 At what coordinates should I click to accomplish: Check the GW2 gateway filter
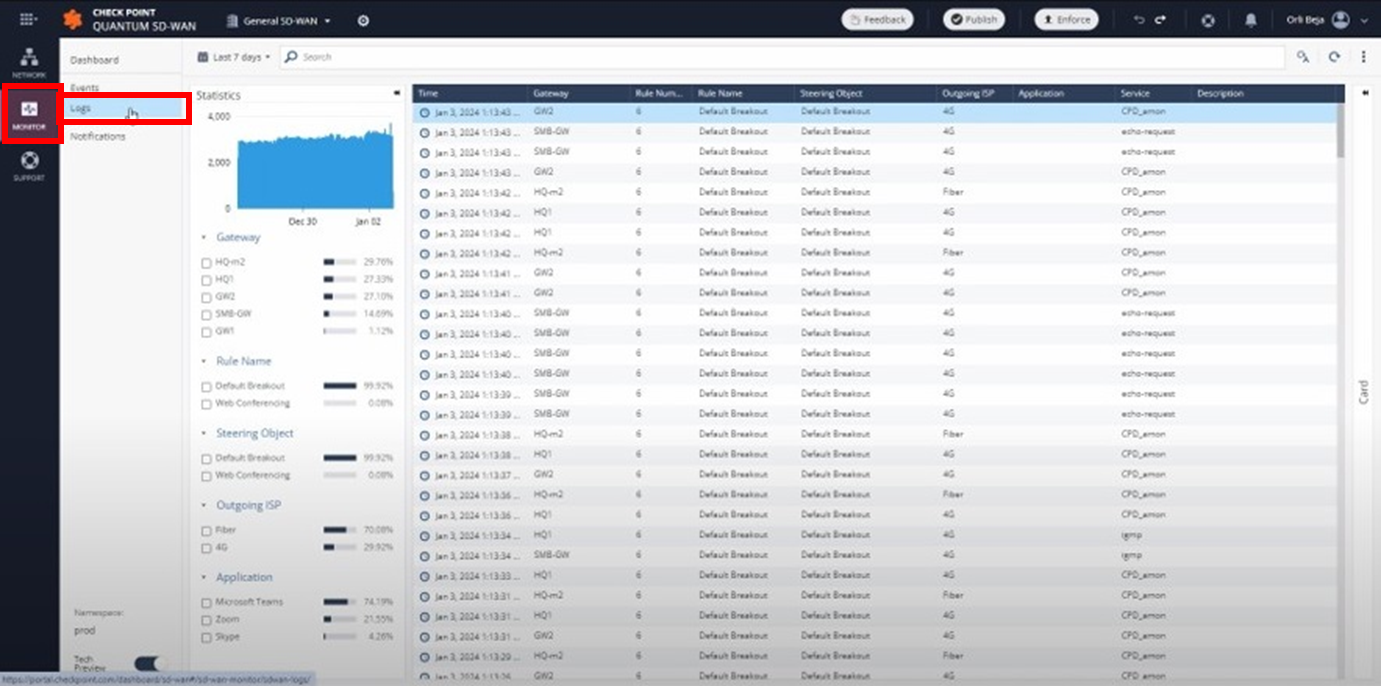pos(206,297)
